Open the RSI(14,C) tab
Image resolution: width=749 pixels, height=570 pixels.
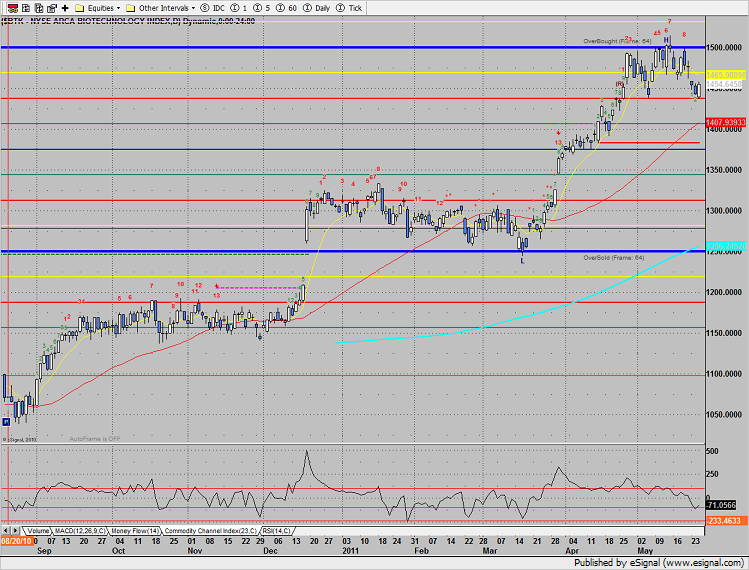coord(276,531)
